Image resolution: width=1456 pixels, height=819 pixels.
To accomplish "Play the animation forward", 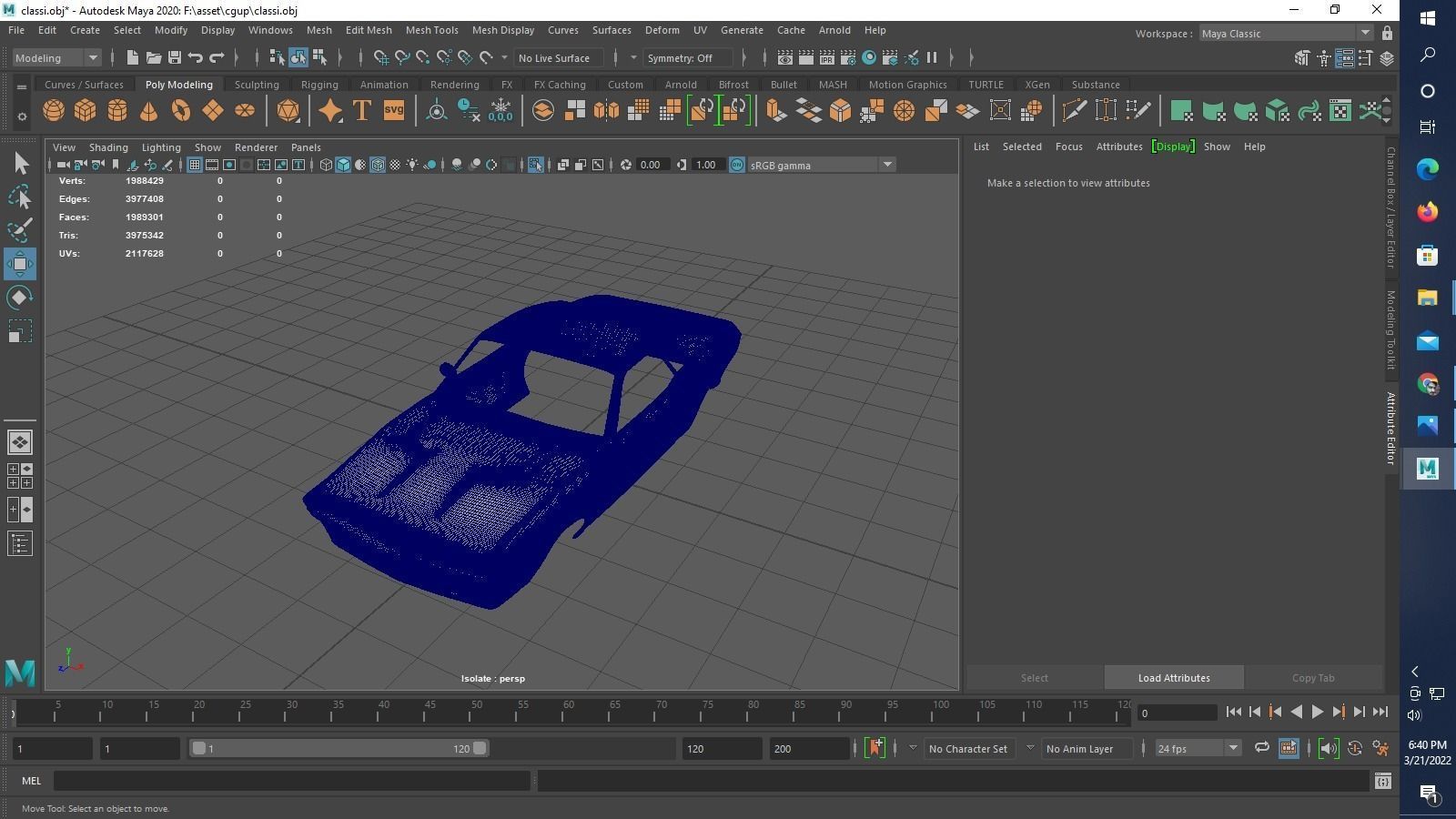I will click(1317, 713).
